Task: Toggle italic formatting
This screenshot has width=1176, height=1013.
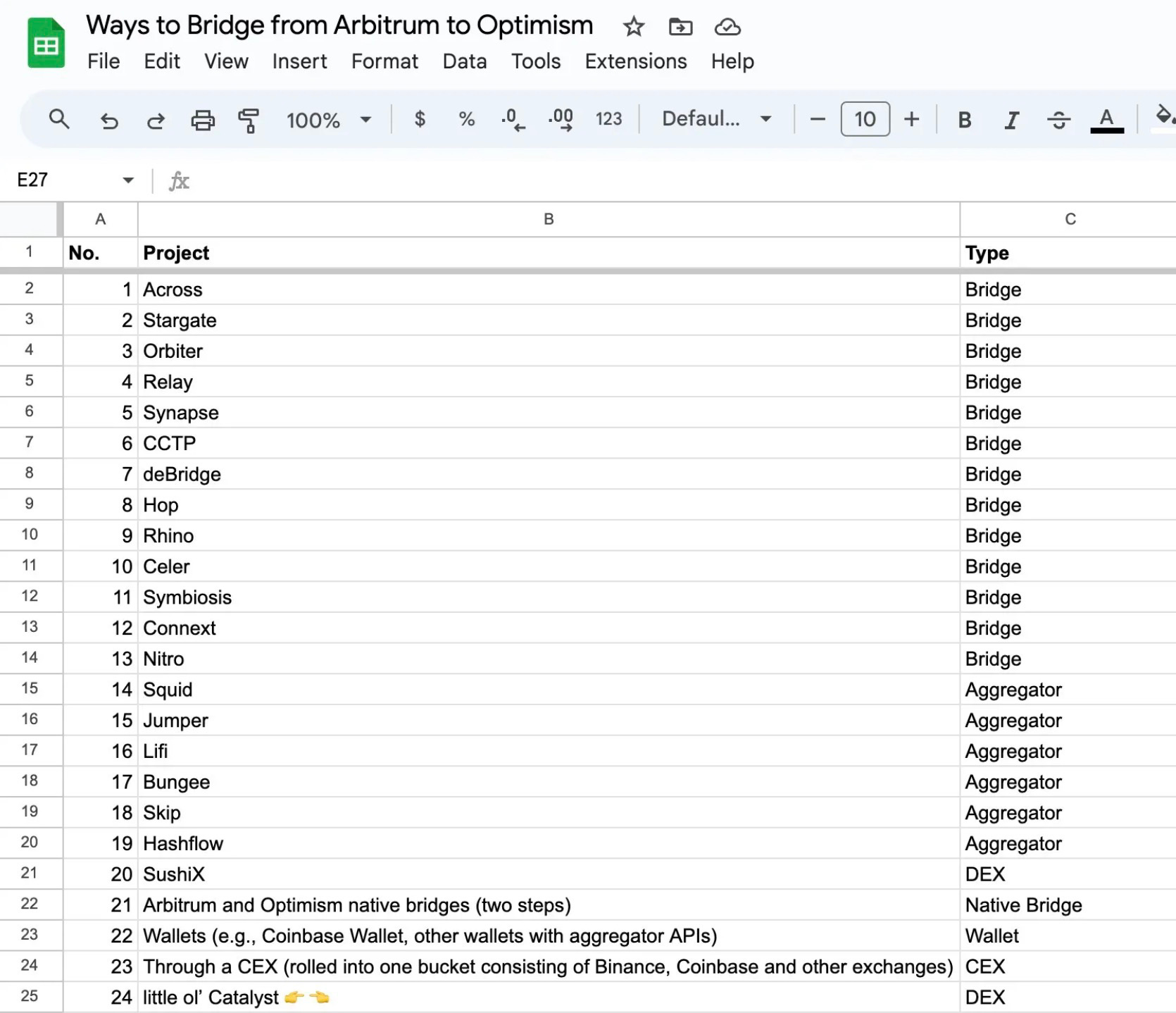Action: (x=1012, y=120)
